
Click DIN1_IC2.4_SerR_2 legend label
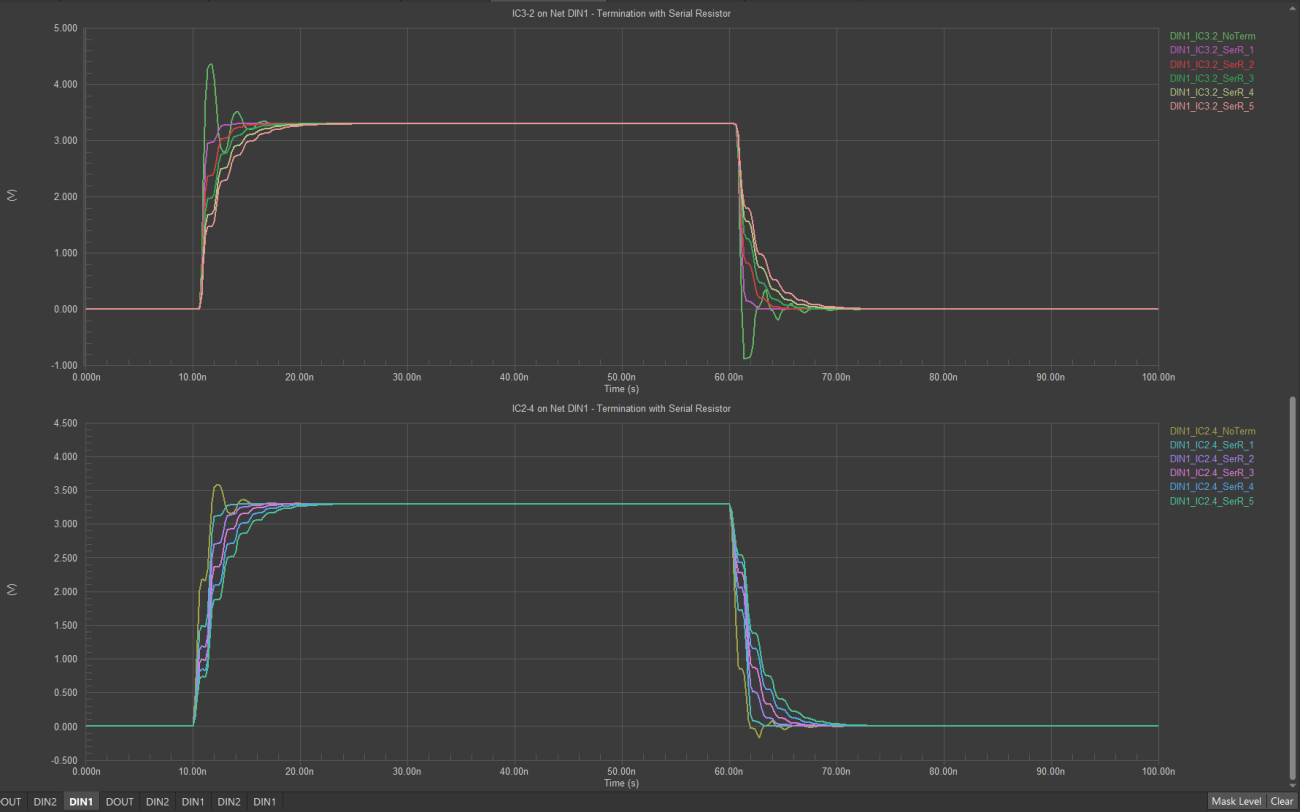click(1212, 459)
